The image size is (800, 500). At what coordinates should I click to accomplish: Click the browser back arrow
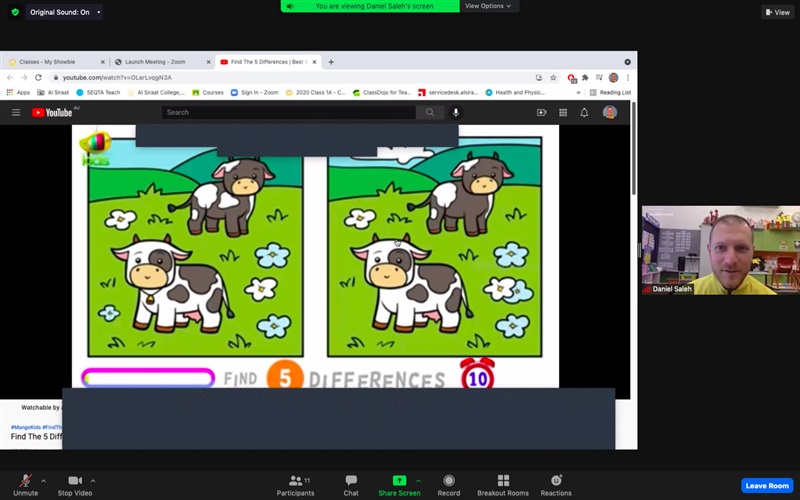click(10, 77)
